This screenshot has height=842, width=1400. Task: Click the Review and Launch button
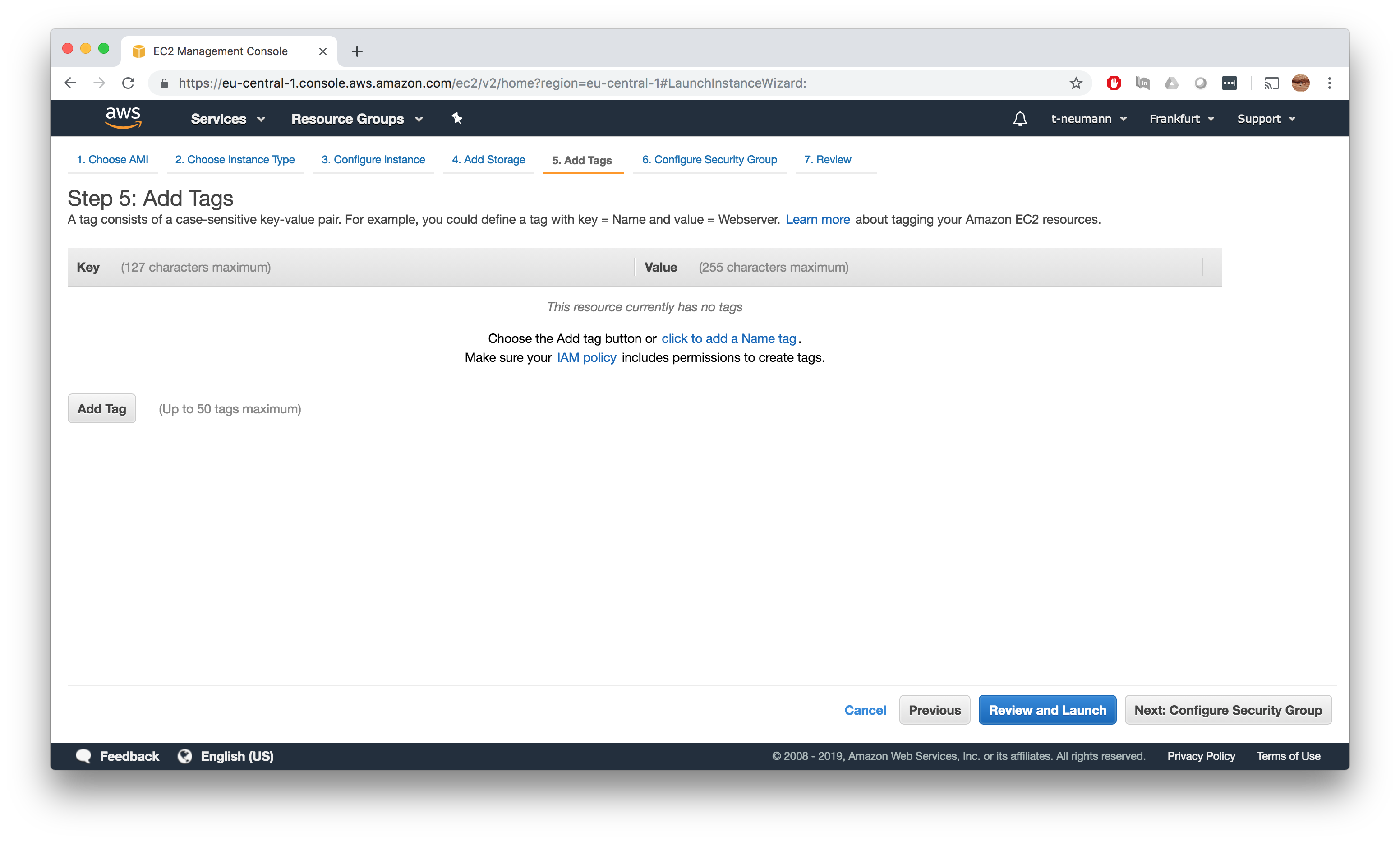1047,710
